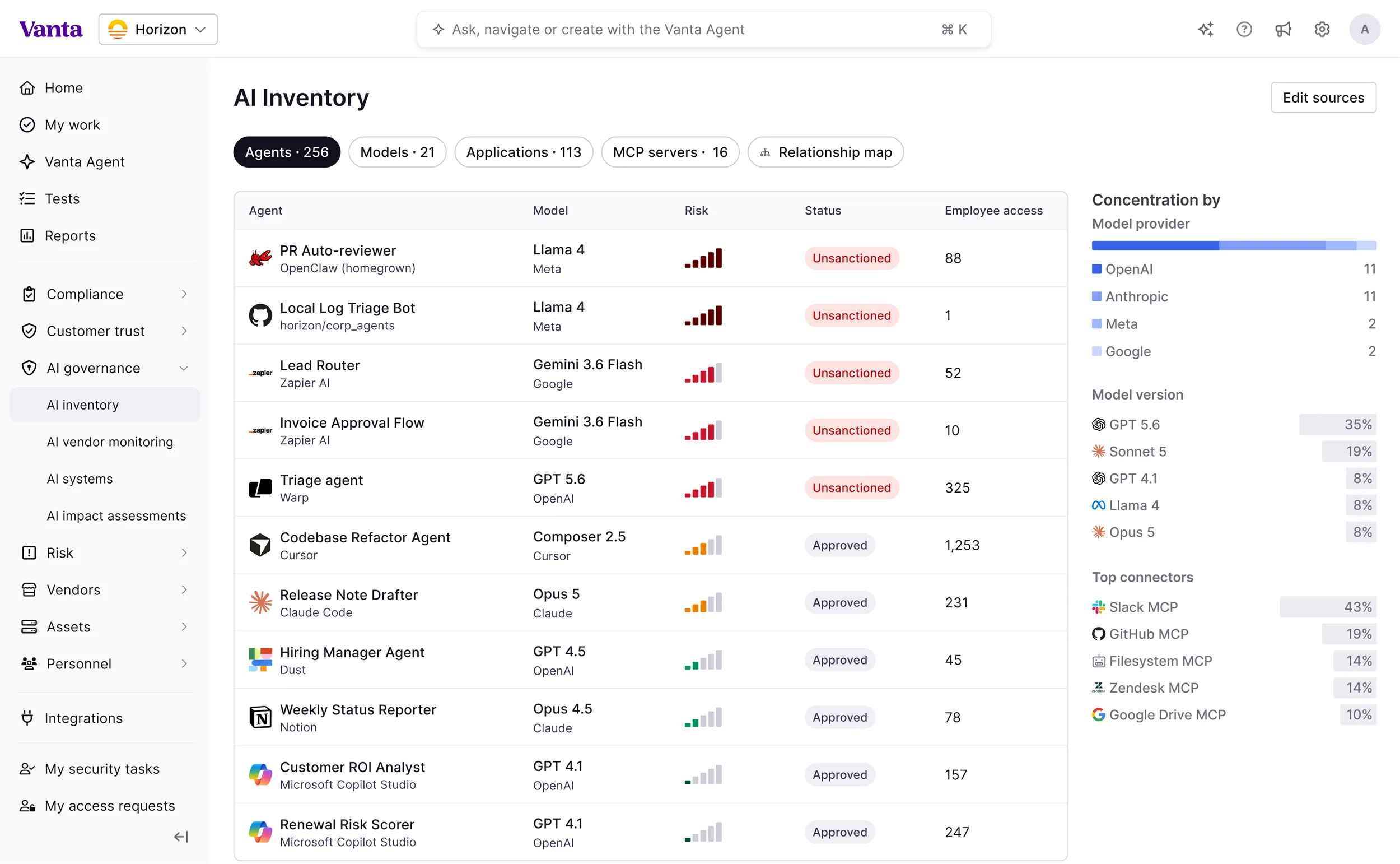1400x864 pixels.
Task: Click the Unsanctioned badge for Lead Router
Action: click(851, 373)
